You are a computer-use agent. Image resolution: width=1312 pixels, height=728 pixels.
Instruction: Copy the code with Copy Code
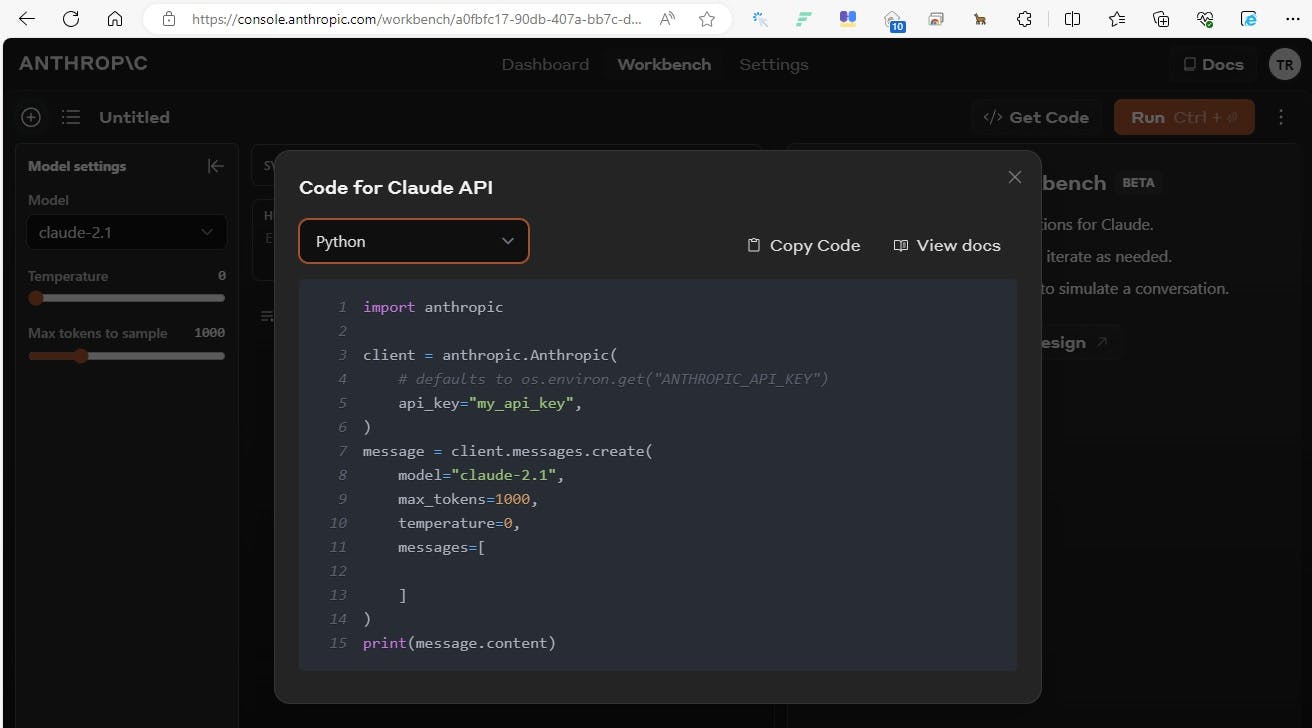804,245
